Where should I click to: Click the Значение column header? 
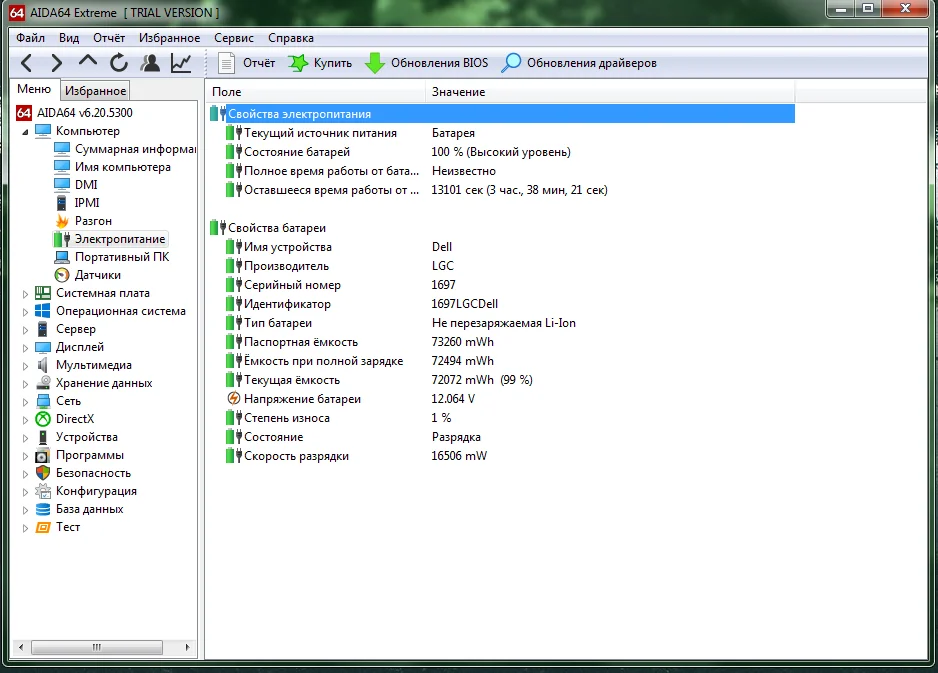pos(610,92)
